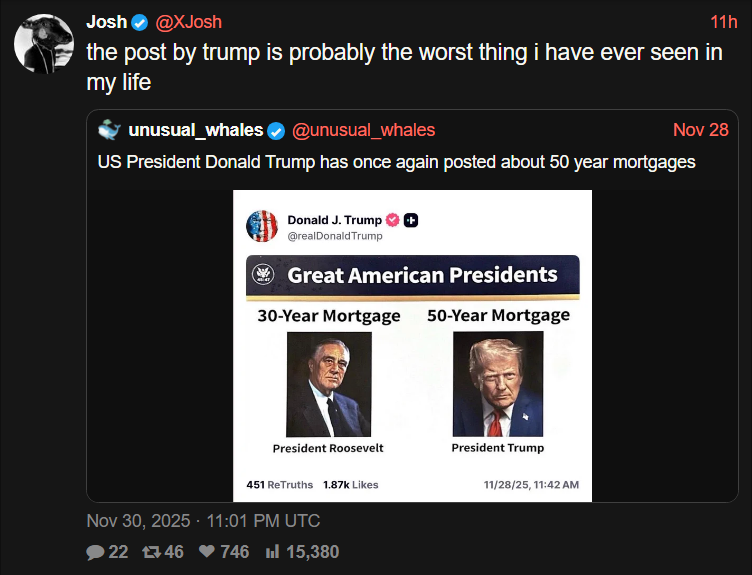Click the Josh display name
The width and height of the screenshot is (752, 575).
pos(107,23)
